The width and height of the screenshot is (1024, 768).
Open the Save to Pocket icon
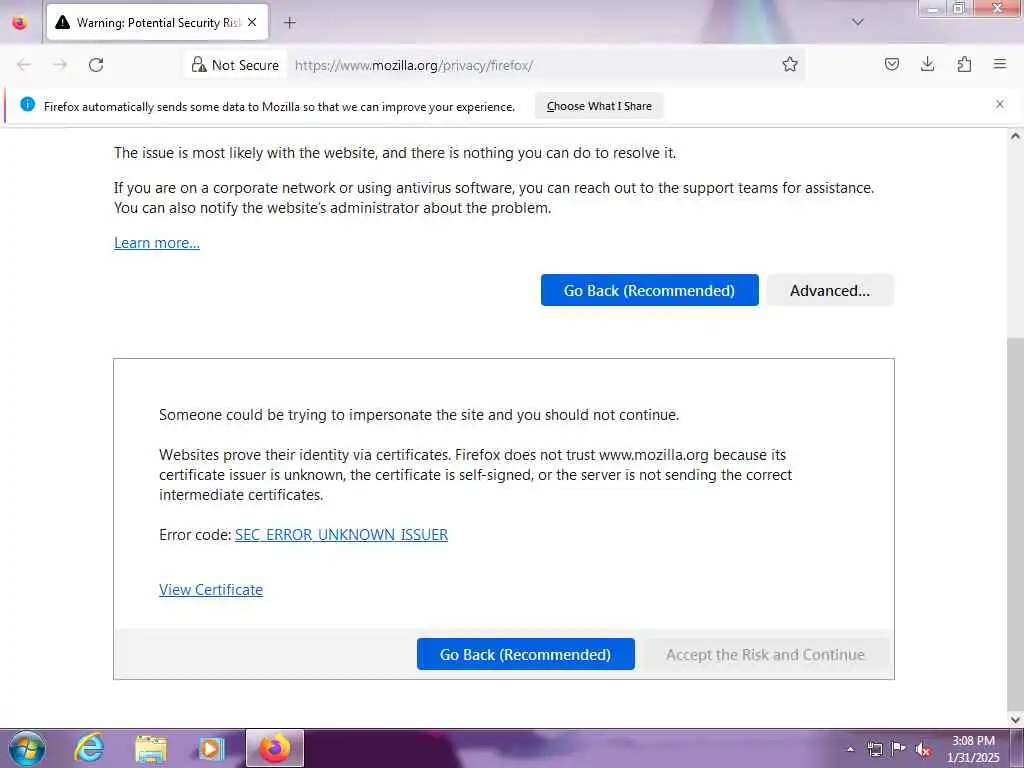click(891, 65)
